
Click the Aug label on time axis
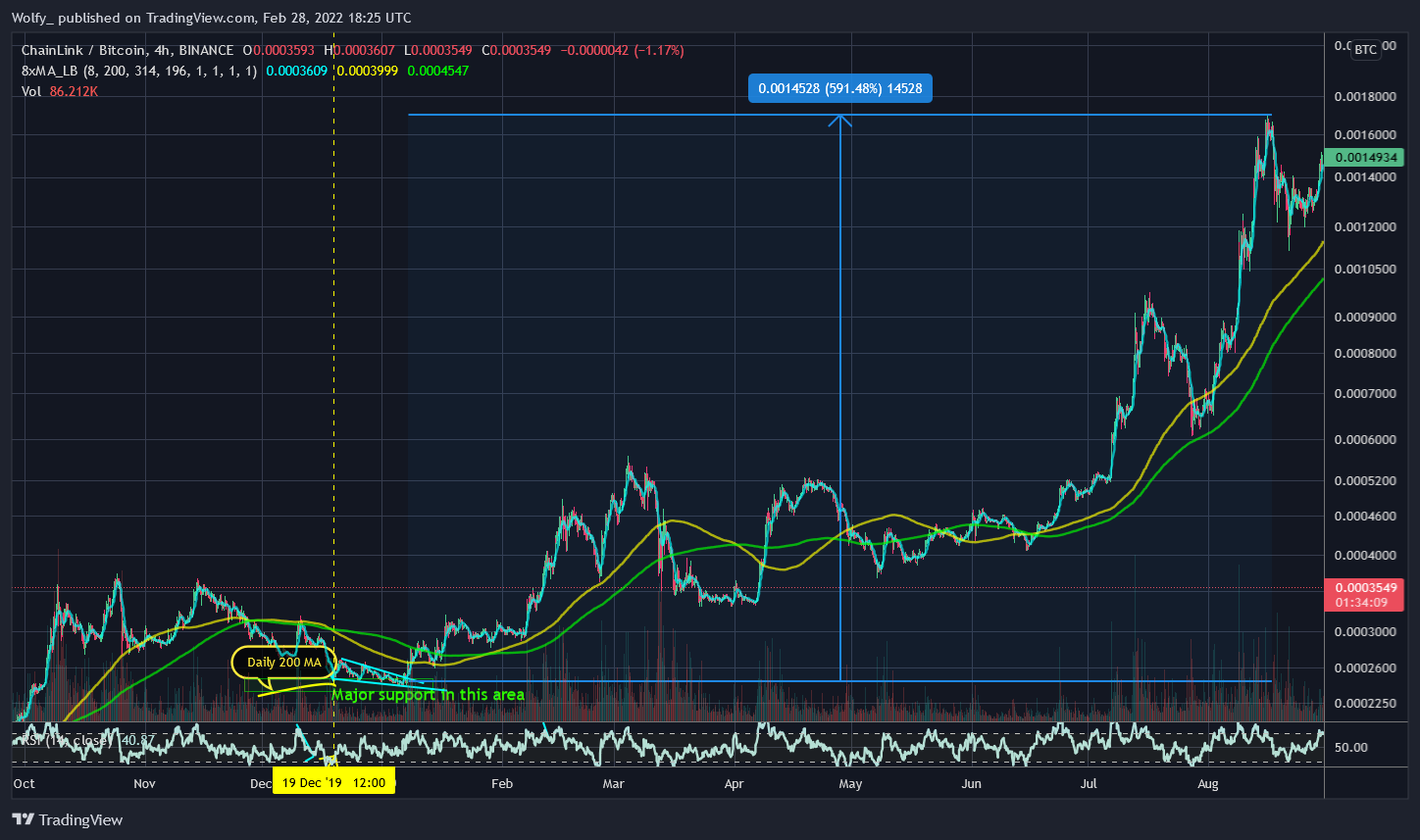point(1208,783)
